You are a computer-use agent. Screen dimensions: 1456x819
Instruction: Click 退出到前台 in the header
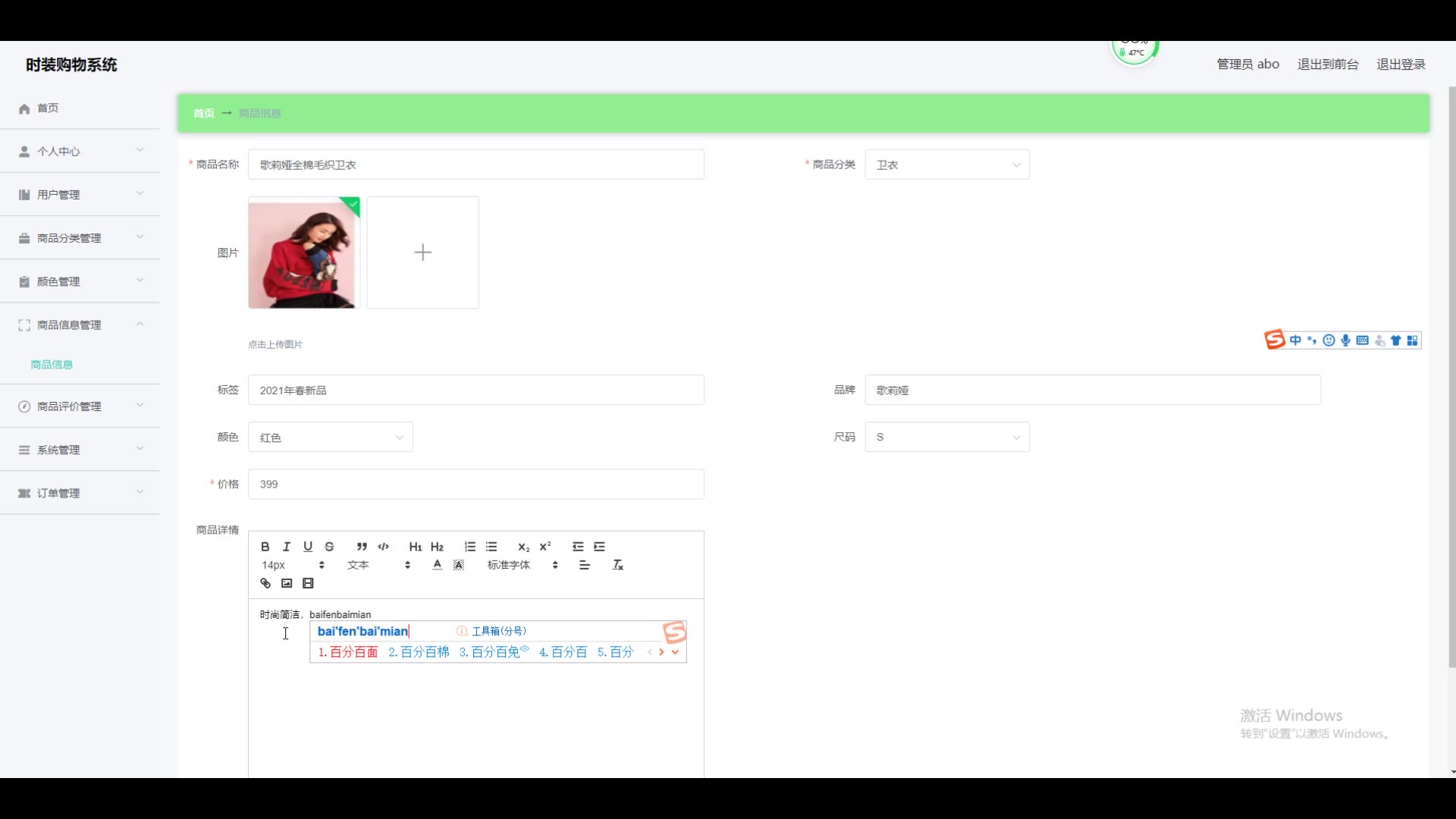point(1328,64)
